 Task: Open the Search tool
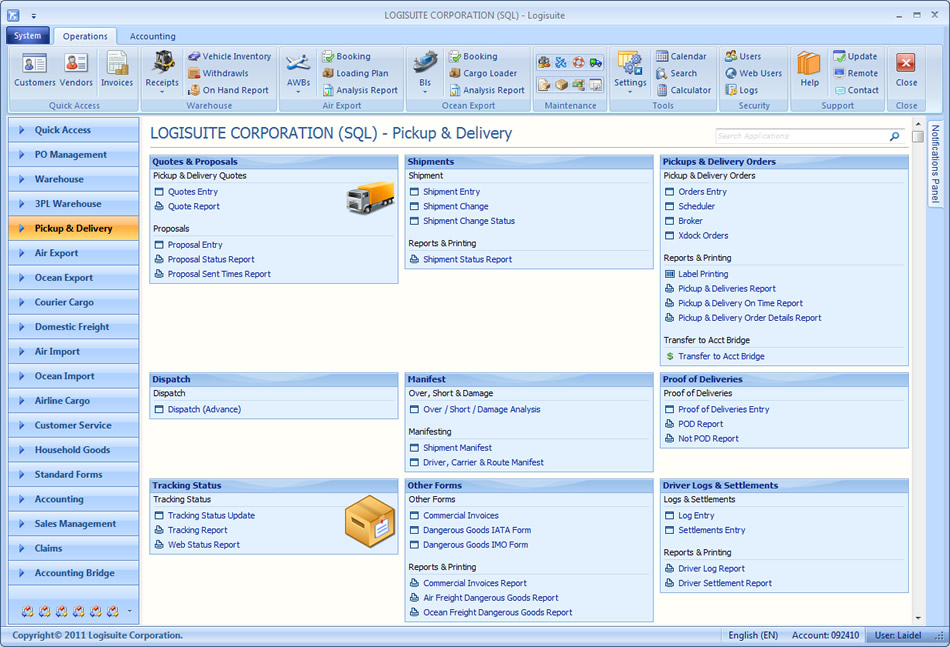[x=677, y=73]
